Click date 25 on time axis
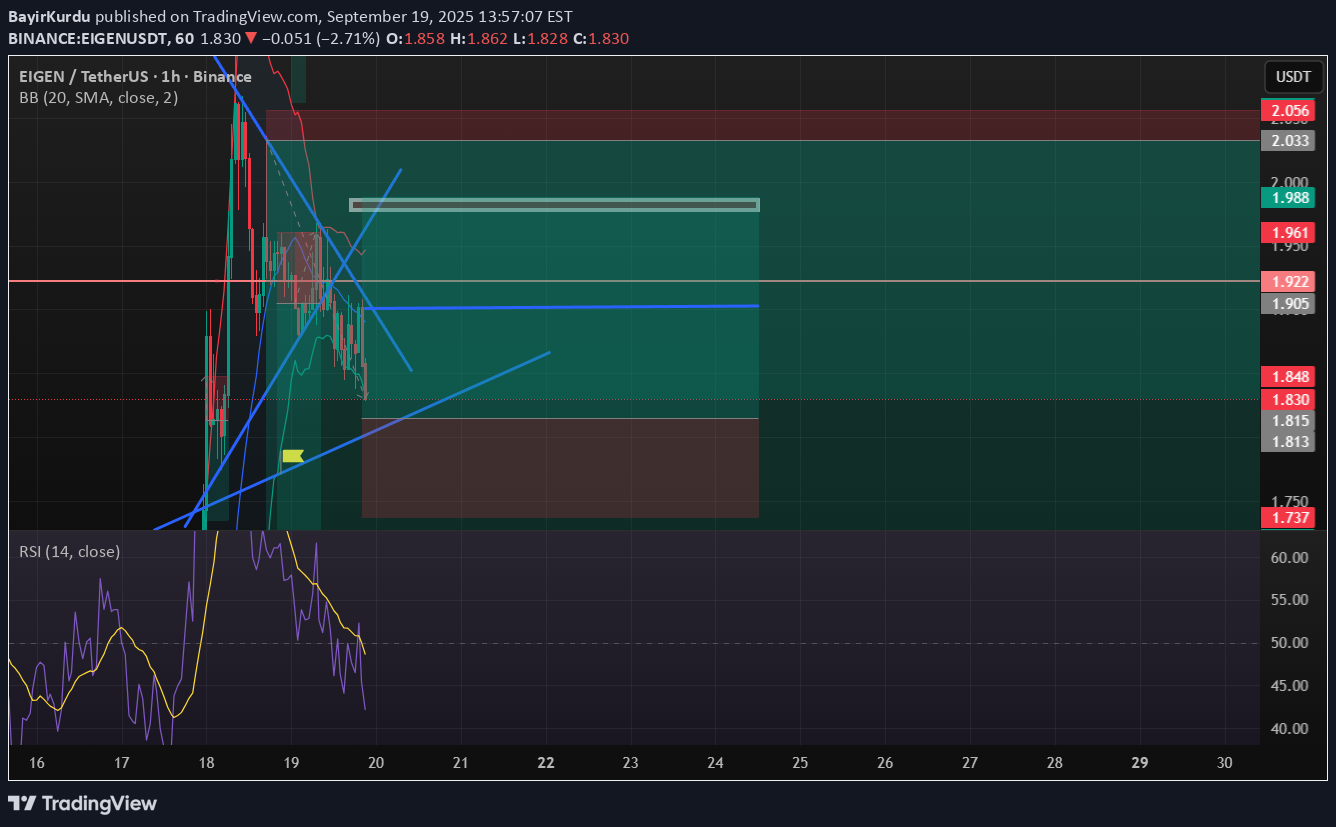Image resolution: width=1336 pixels, height=827 pixels. [800, 763]
